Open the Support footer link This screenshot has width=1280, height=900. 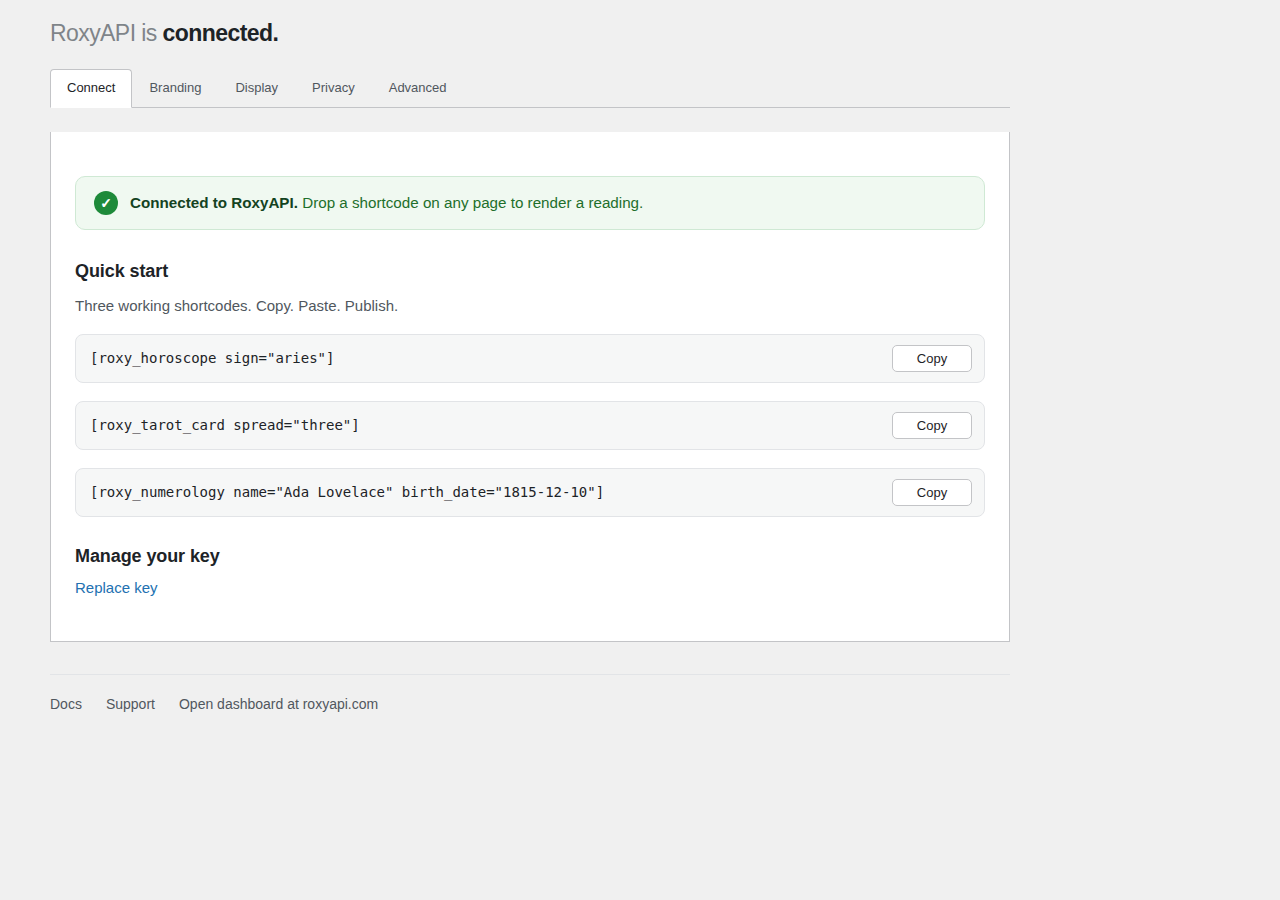coord(130,704)
